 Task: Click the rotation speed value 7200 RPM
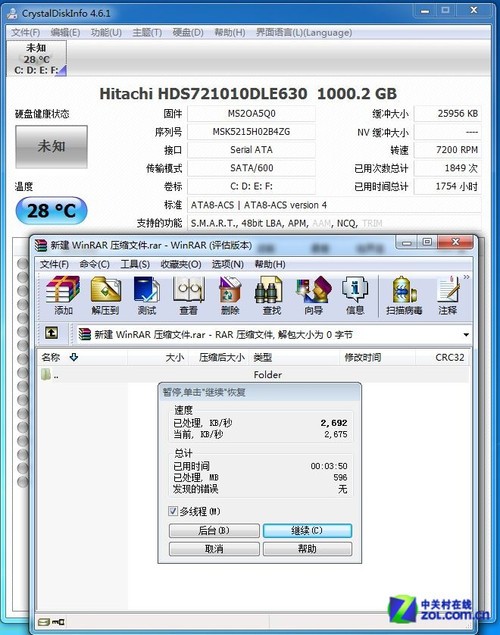coord(447,150)
